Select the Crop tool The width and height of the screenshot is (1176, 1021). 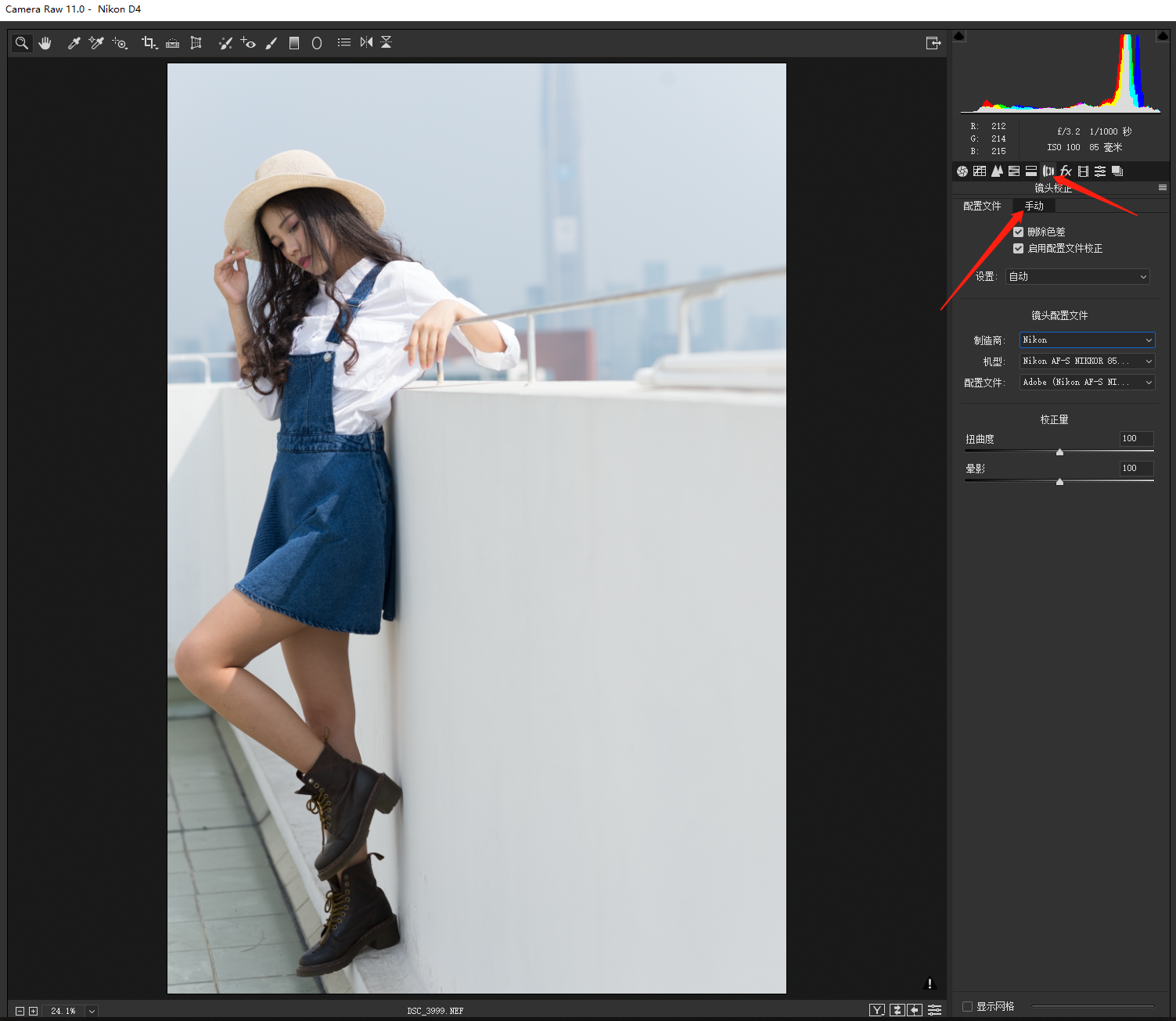[148, 43]
